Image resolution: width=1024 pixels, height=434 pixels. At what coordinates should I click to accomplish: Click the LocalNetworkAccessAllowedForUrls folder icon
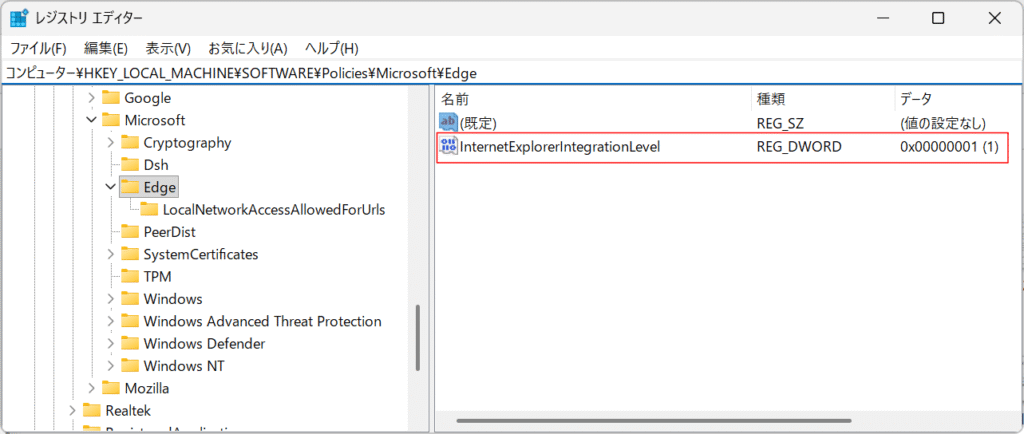pos(149,210)
